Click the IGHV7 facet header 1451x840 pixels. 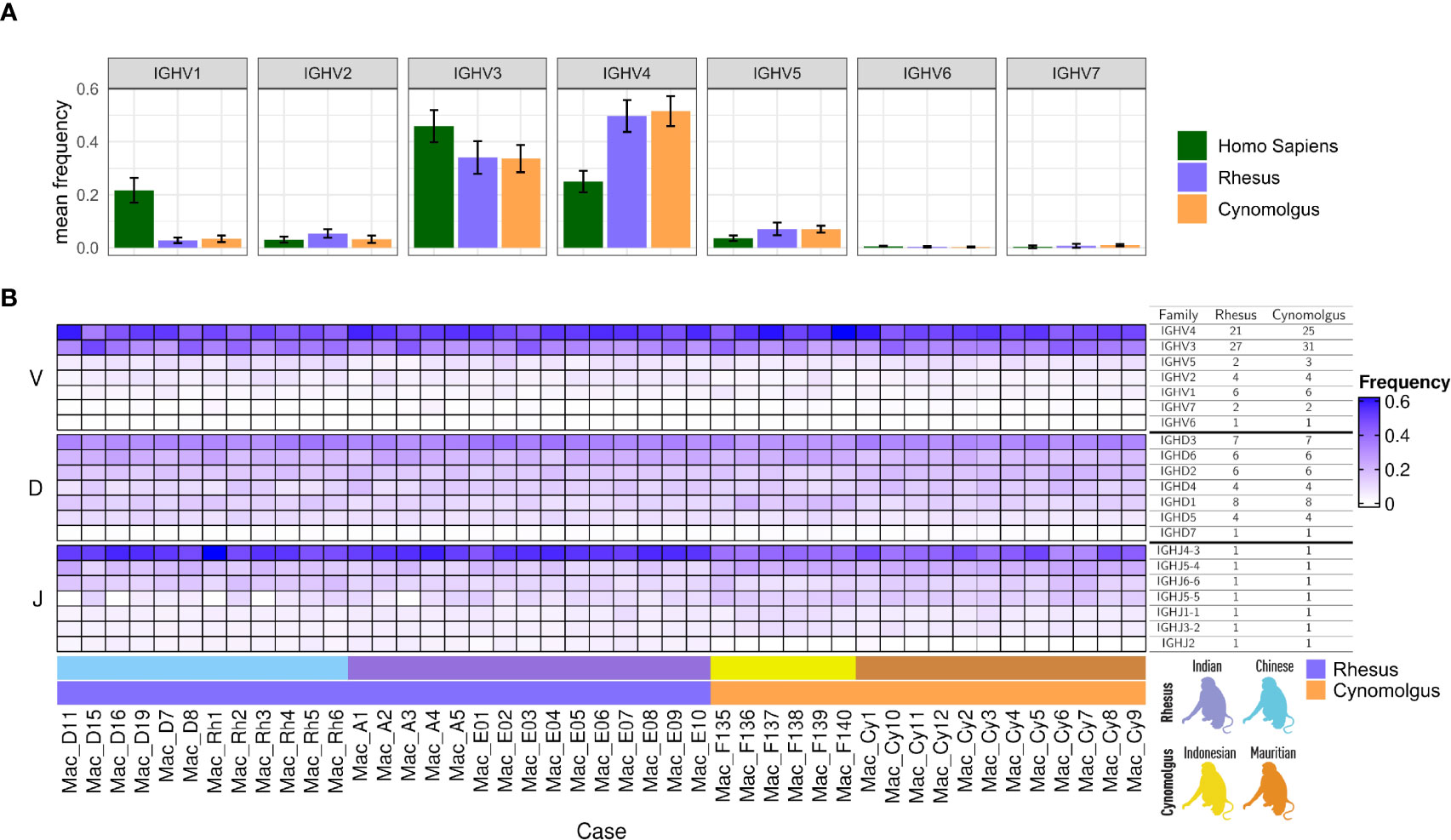pyautogui.click(x=1076, y=73)
